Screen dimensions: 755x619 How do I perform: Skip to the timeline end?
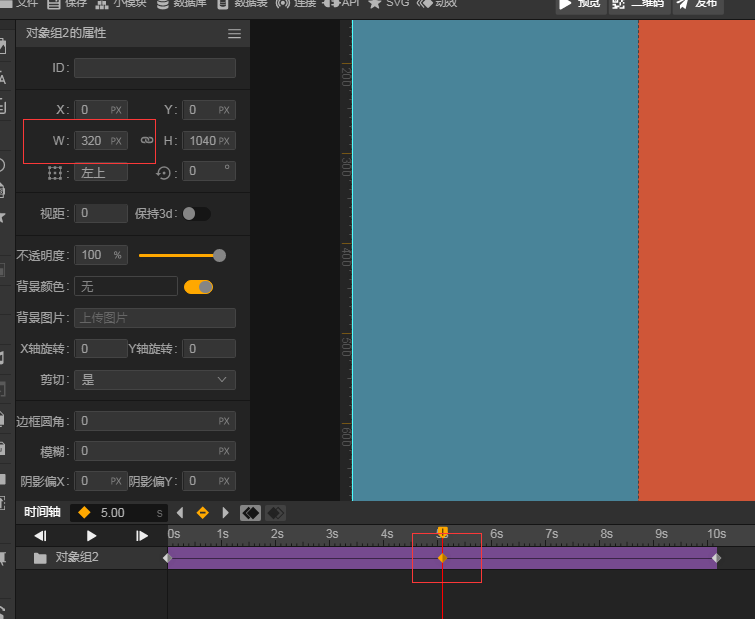[x=142, y=536]
